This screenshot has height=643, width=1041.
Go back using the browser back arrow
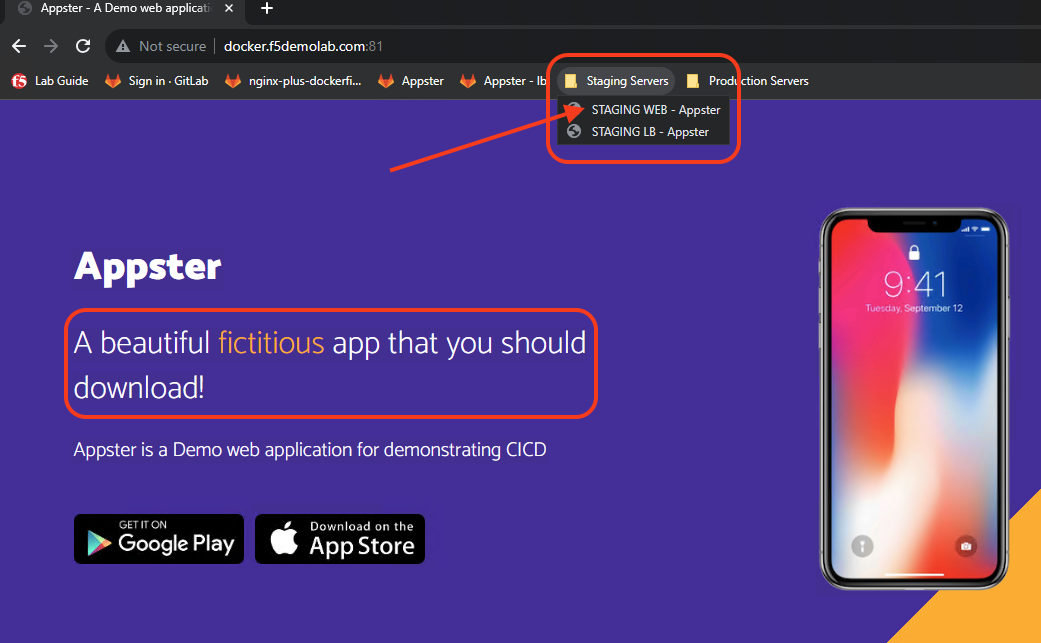click(19, 46)
